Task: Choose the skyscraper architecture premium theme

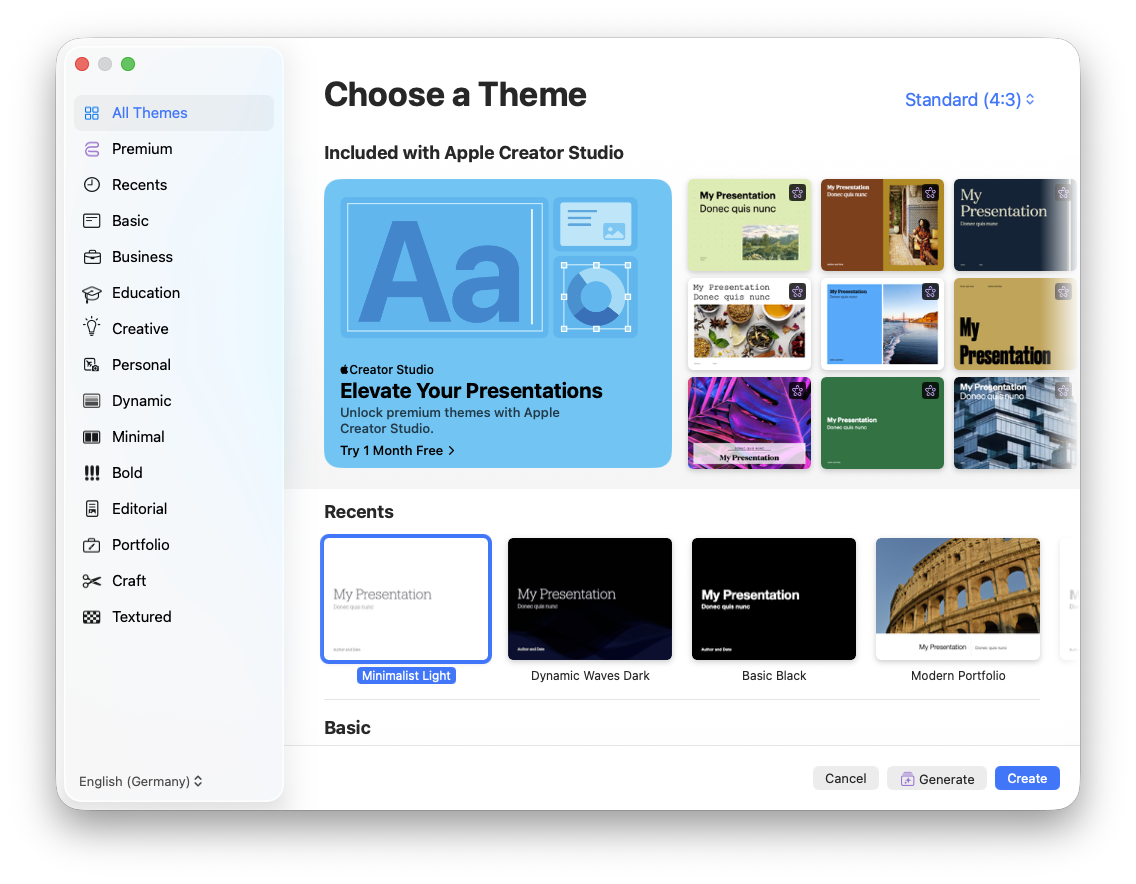Action: click(x=1014, y=423)
